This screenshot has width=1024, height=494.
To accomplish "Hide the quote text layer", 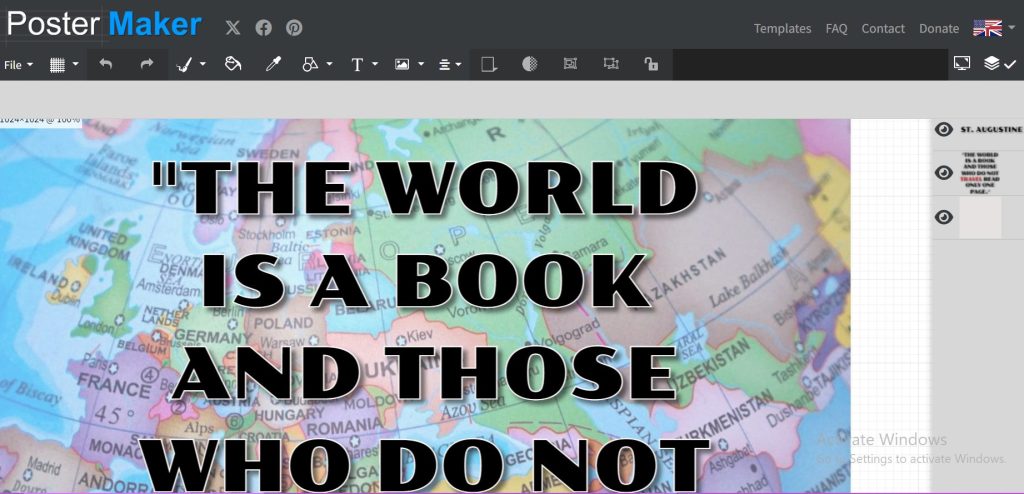I will point(944,173).
